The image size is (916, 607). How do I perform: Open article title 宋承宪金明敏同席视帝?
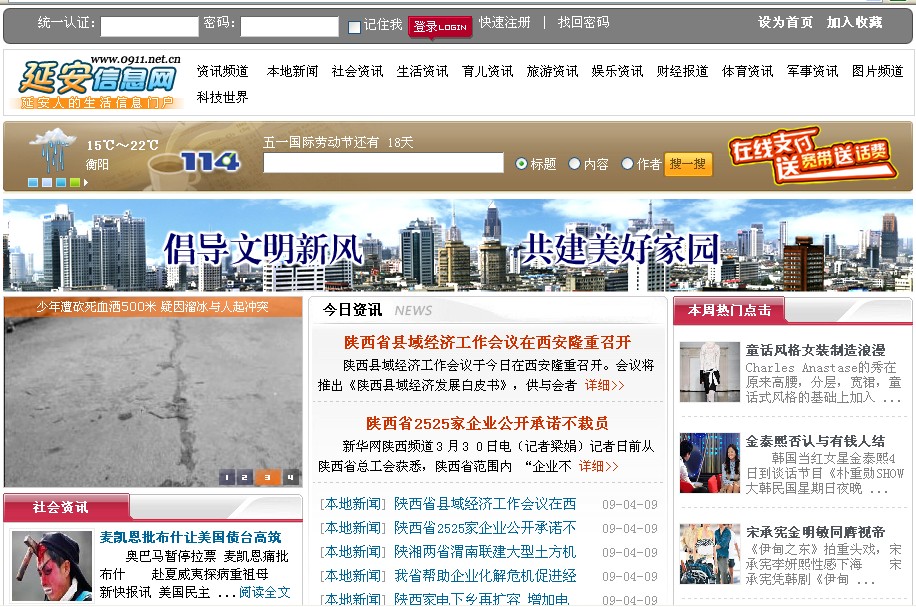click(x=816, y=532)
